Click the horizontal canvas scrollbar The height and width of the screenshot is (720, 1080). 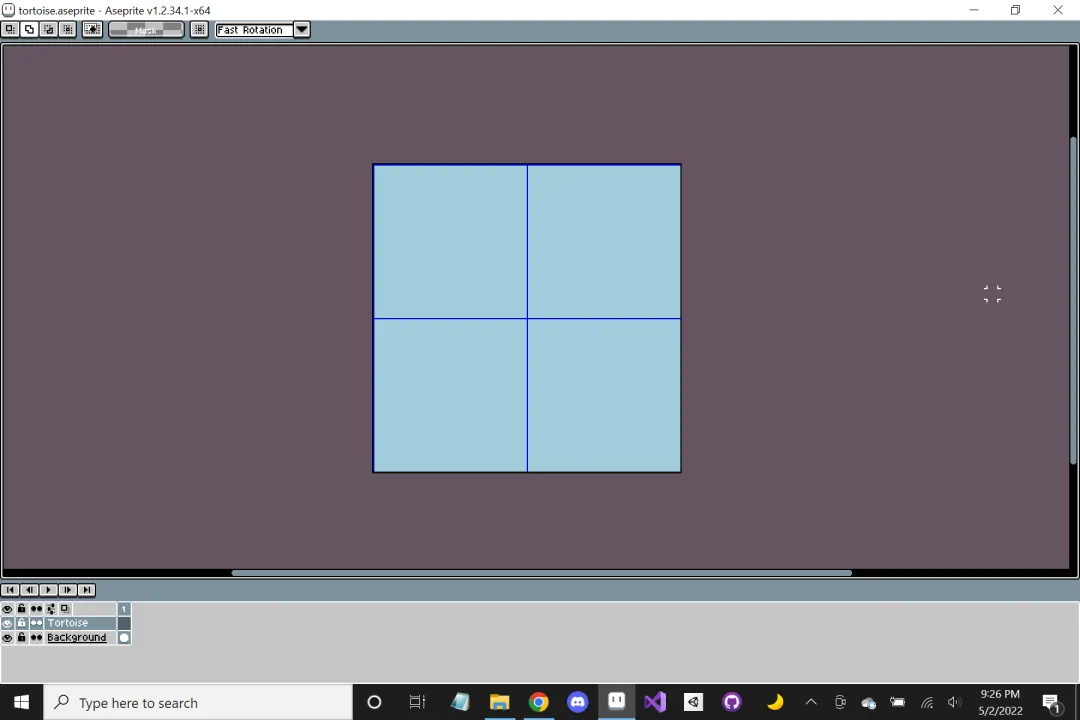point(541,573)
